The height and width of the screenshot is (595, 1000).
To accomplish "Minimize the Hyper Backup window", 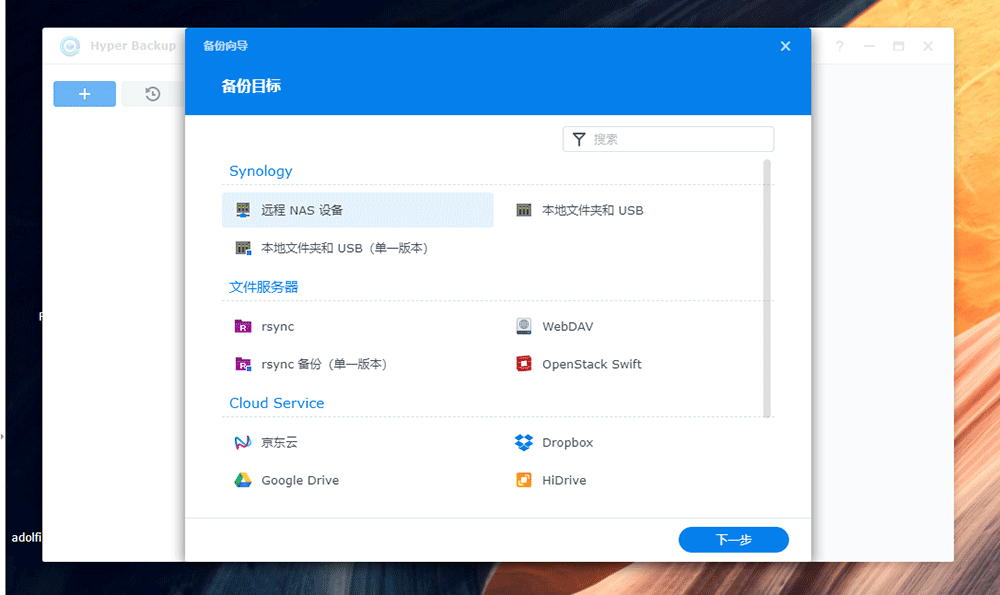I will (x=869, y=46).
